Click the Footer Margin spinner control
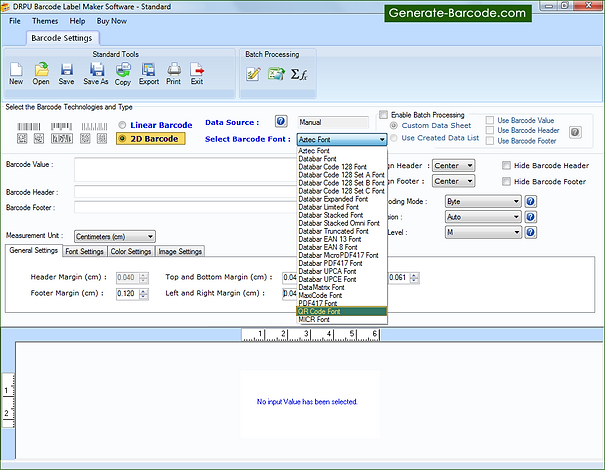This screenshot has width=605, height=471. tap(144, 294)
